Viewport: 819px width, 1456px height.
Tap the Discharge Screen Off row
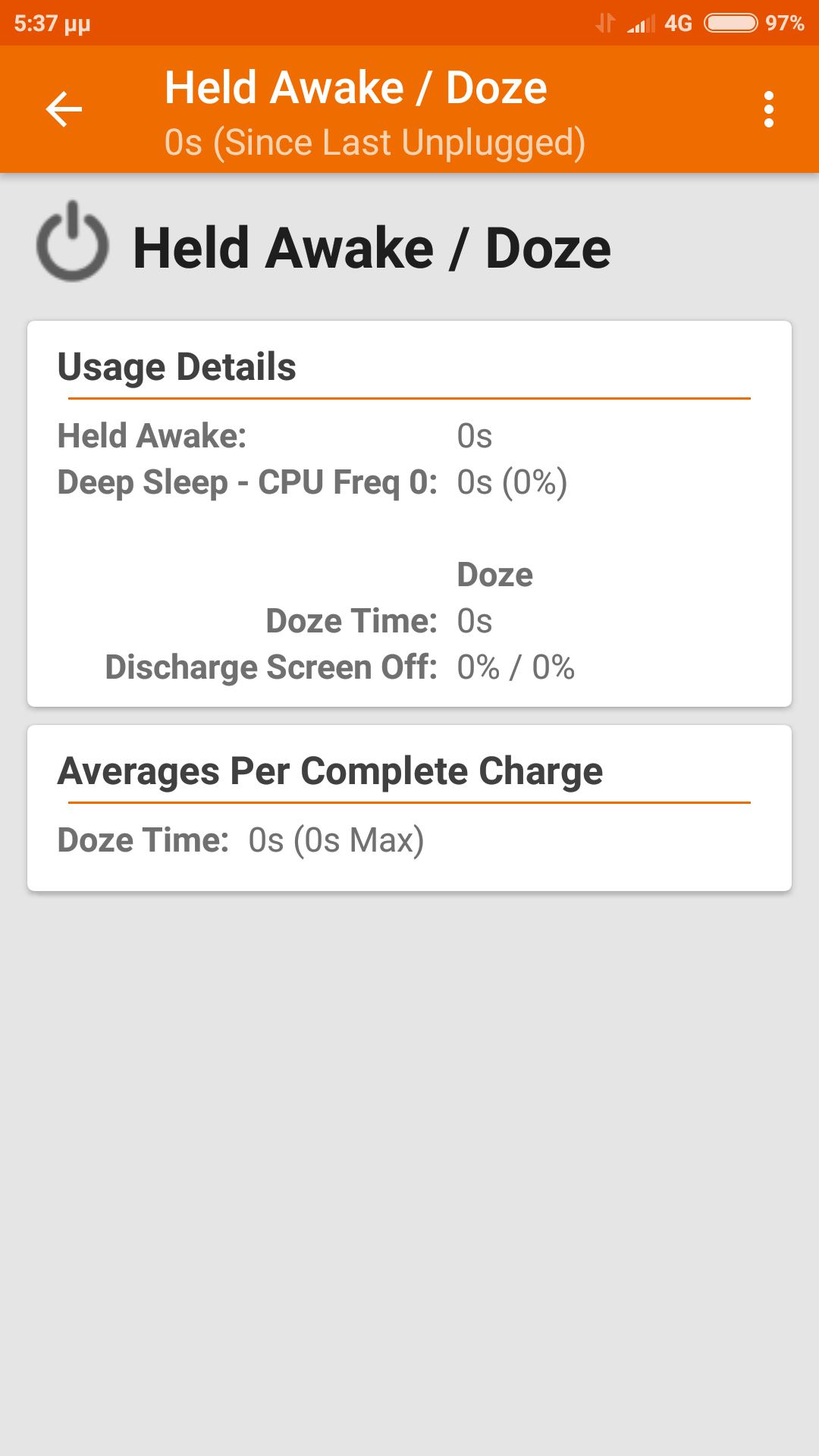click(339, 667)
